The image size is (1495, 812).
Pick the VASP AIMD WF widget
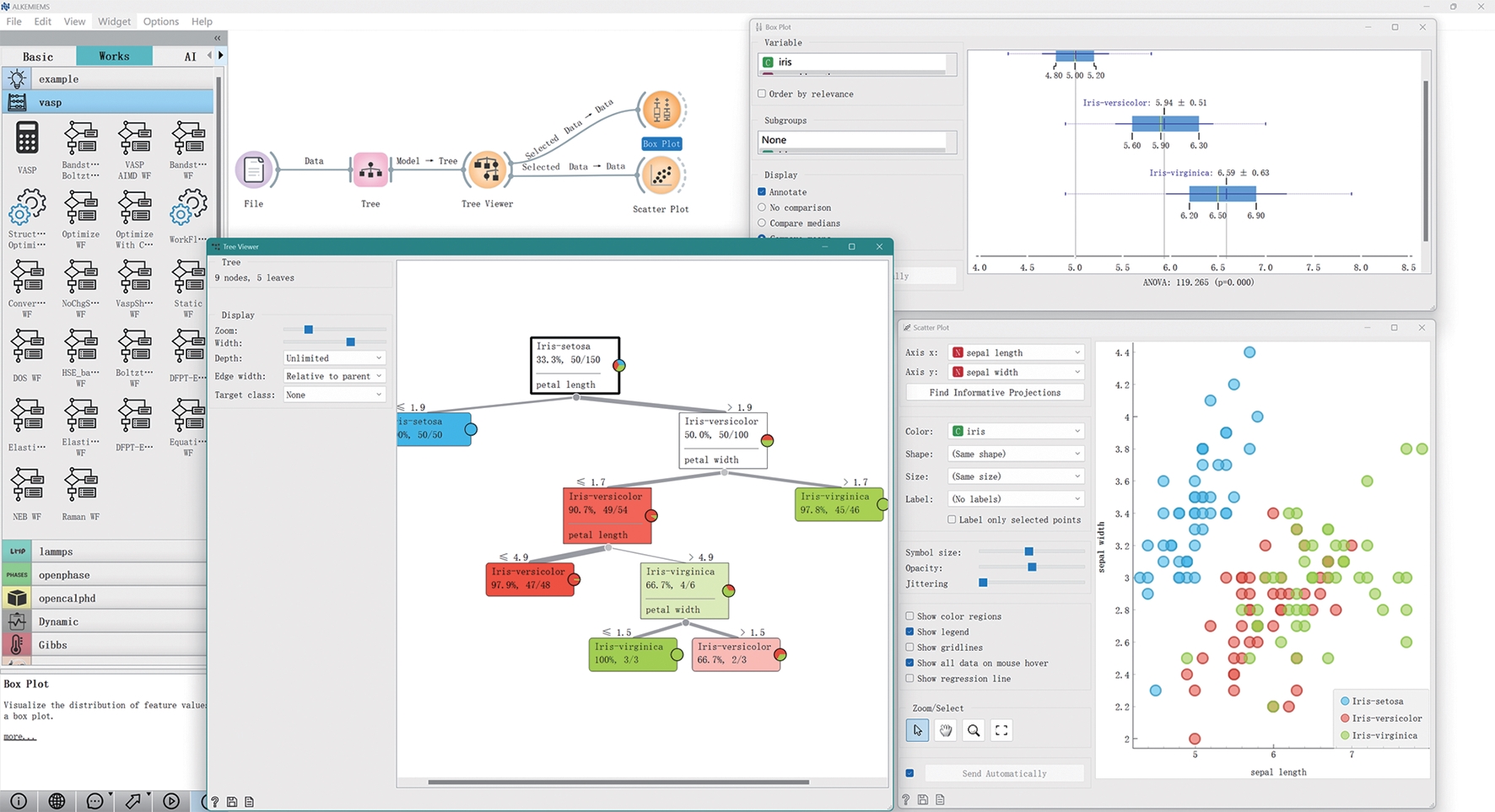pos(134,138)
